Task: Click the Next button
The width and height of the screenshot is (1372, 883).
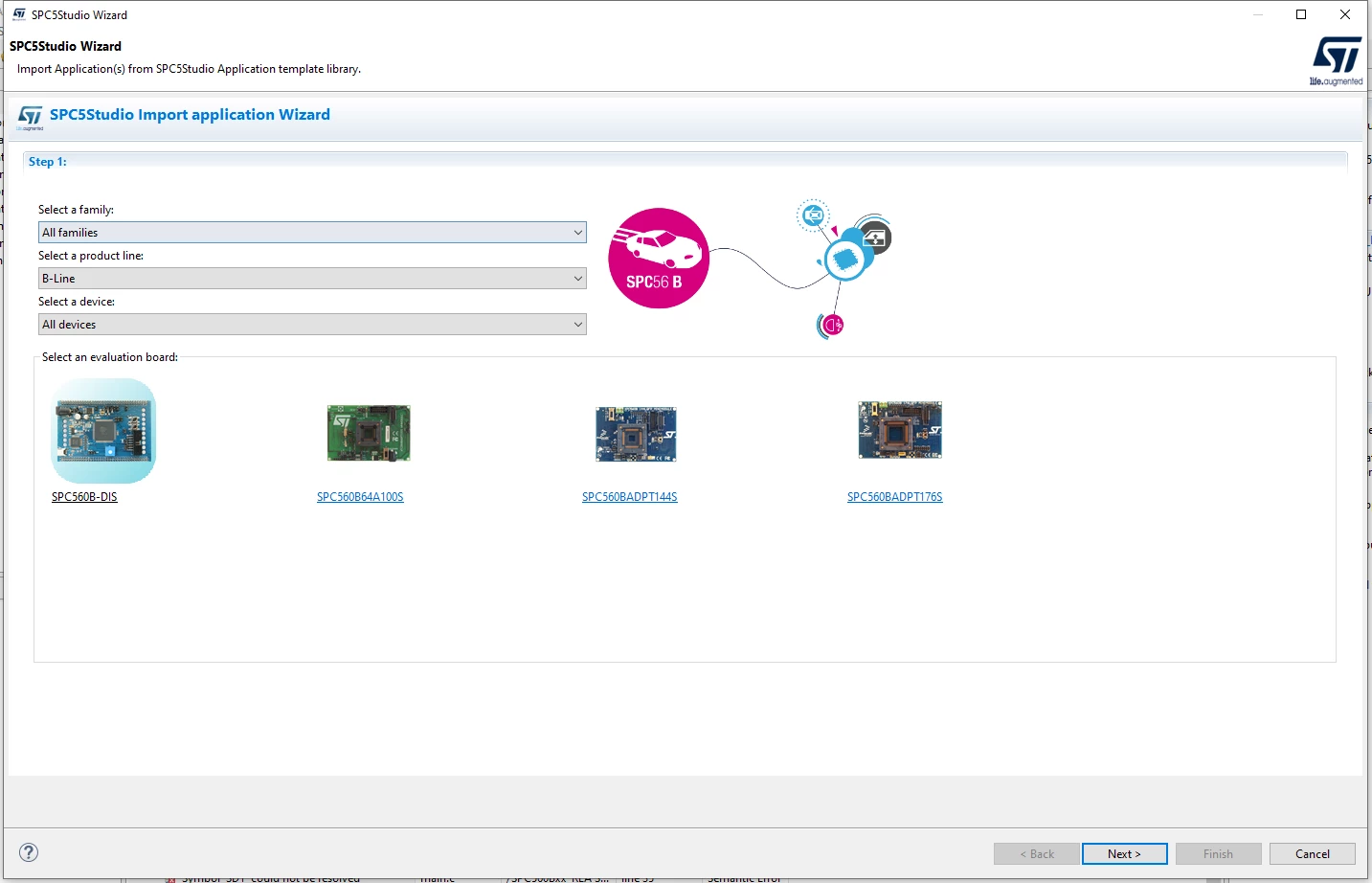Action: point(1124,854)
